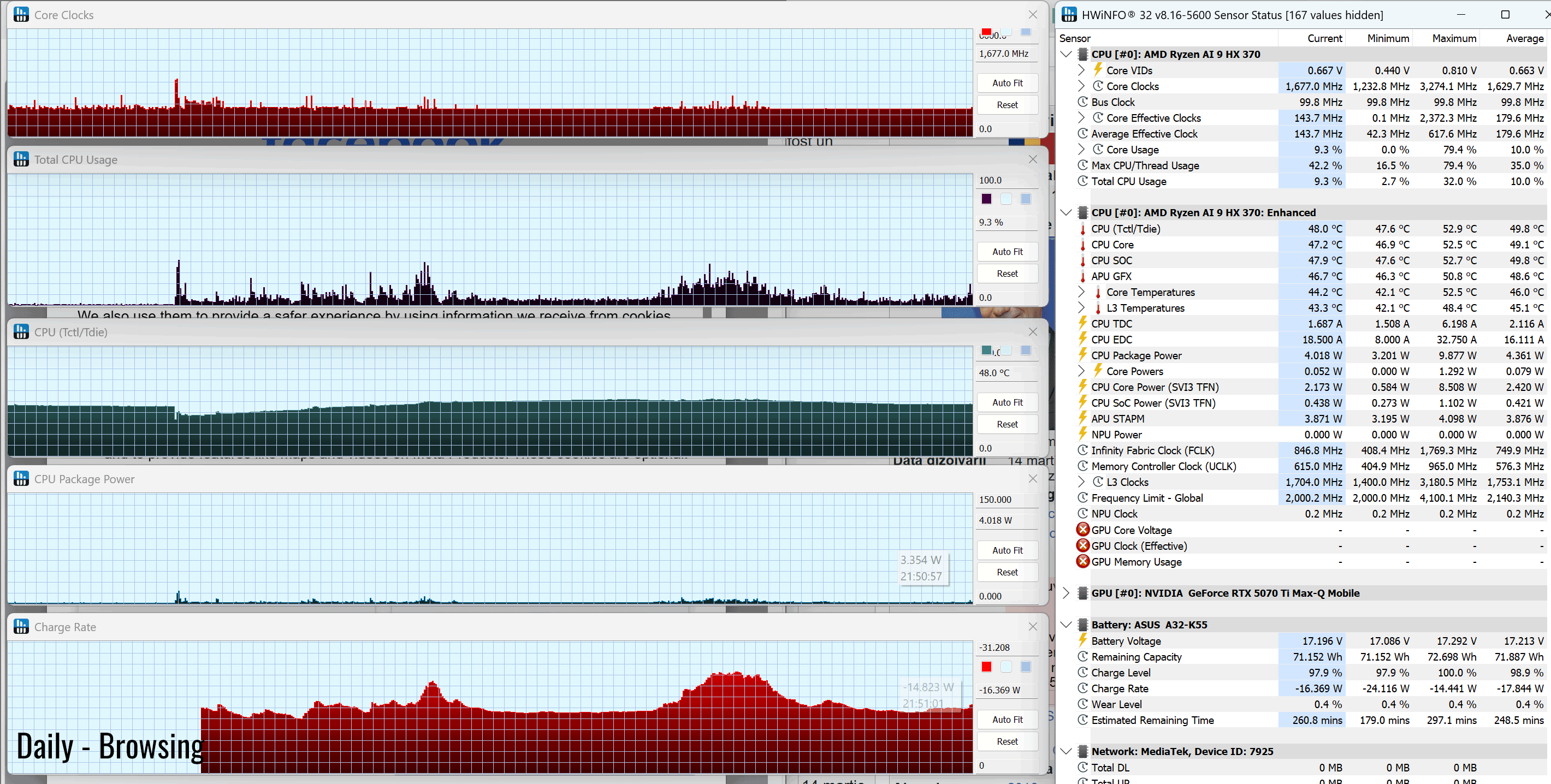Edit the 150.000 maximum field in CPU Package Power
The image size is (1551, 784).
click(x=1007, y=500)
